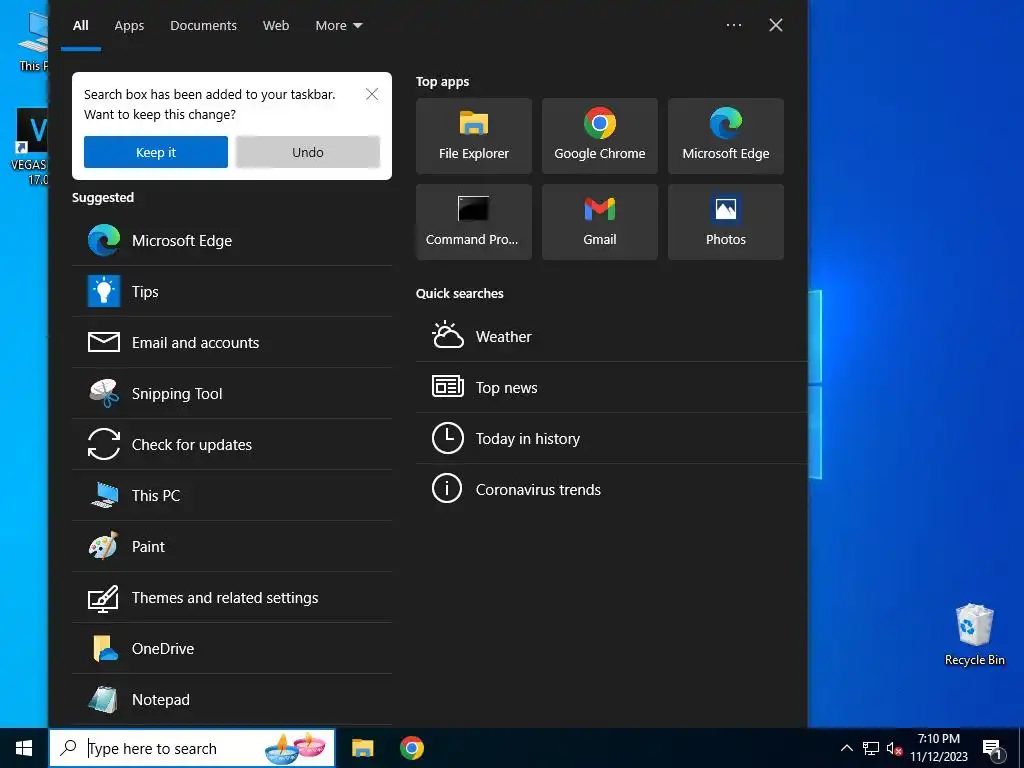The height and width of the screenshot is (768, 1024).
Task: Open Themes and related settings
Action: tap(232, 597)
